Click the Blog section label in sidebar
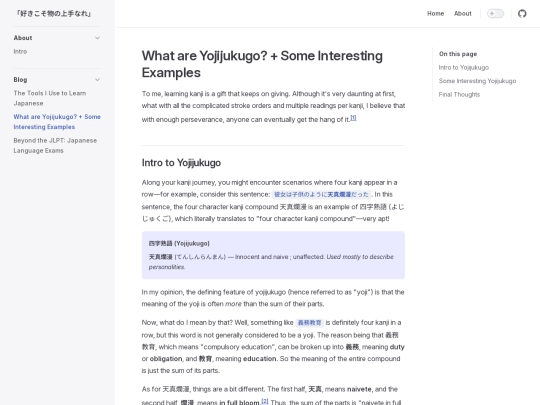The height and width of the screenshot is (405, 540). (20, 80)
